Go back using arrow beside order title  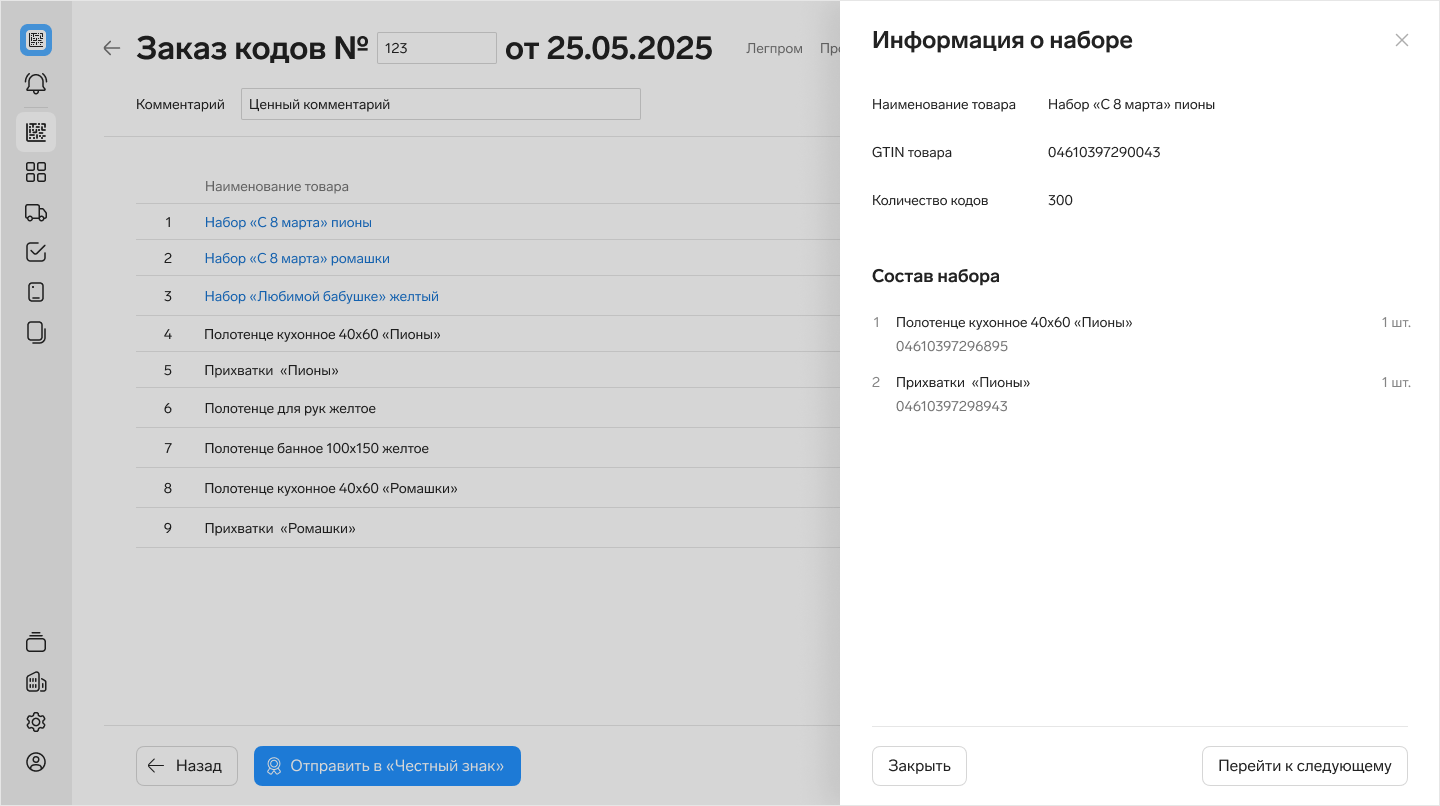pyautogui.click(x=112, y=48)
